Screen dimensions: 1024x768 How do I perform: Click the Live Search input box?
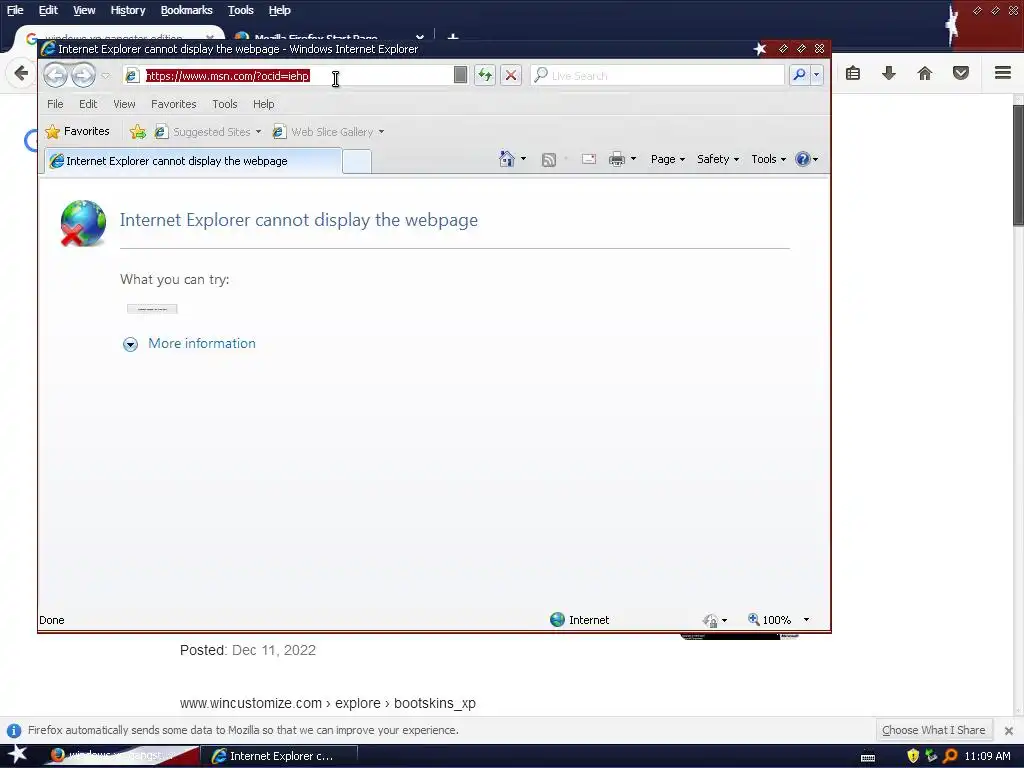pyautogui.click(x=657, y=76)
